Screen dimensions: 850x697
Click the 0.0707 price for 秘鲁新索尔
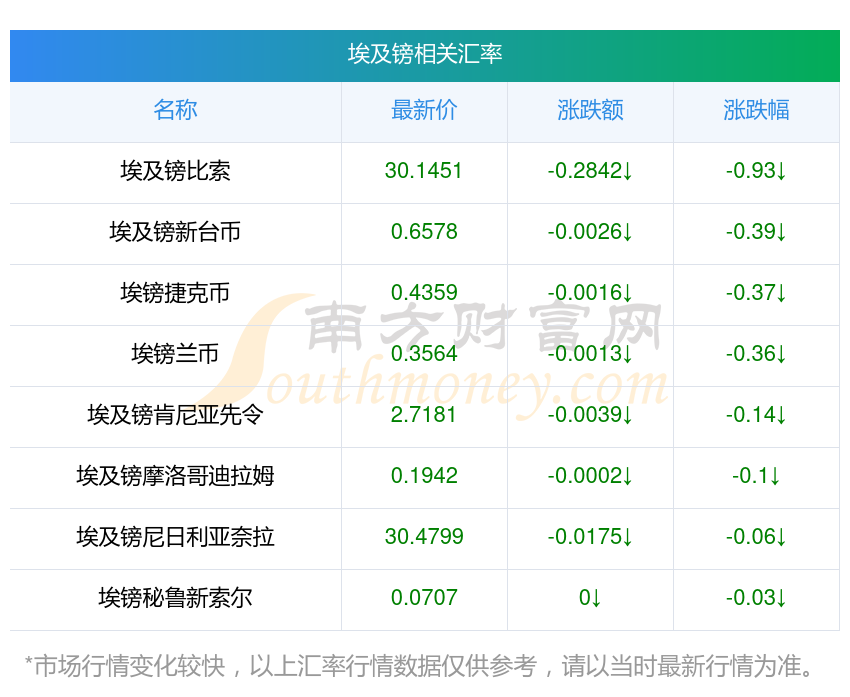pyautogui.click(x=424, y=598)
